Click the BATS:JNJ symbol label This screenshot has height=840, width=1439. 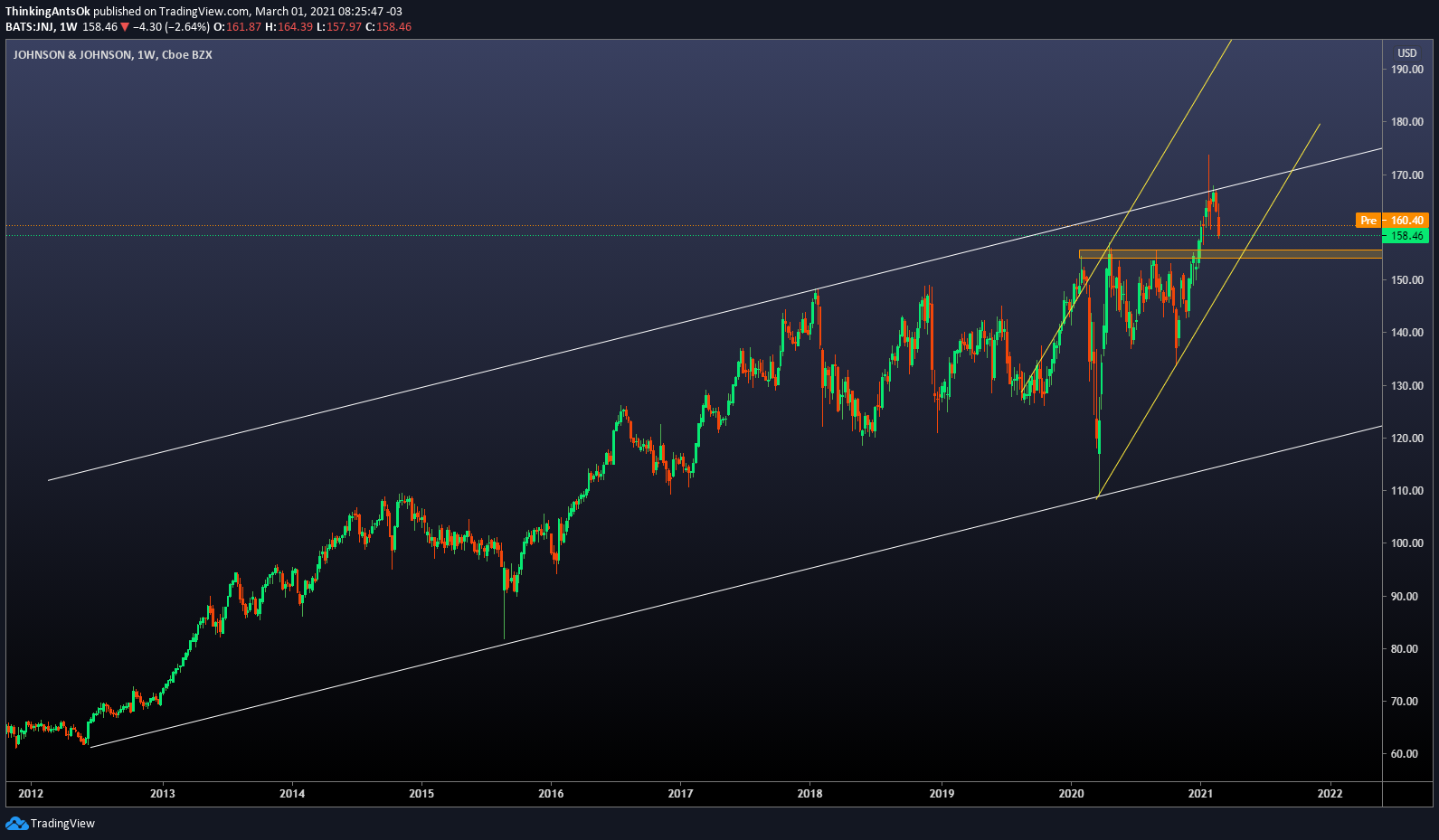tap(30, 27)
